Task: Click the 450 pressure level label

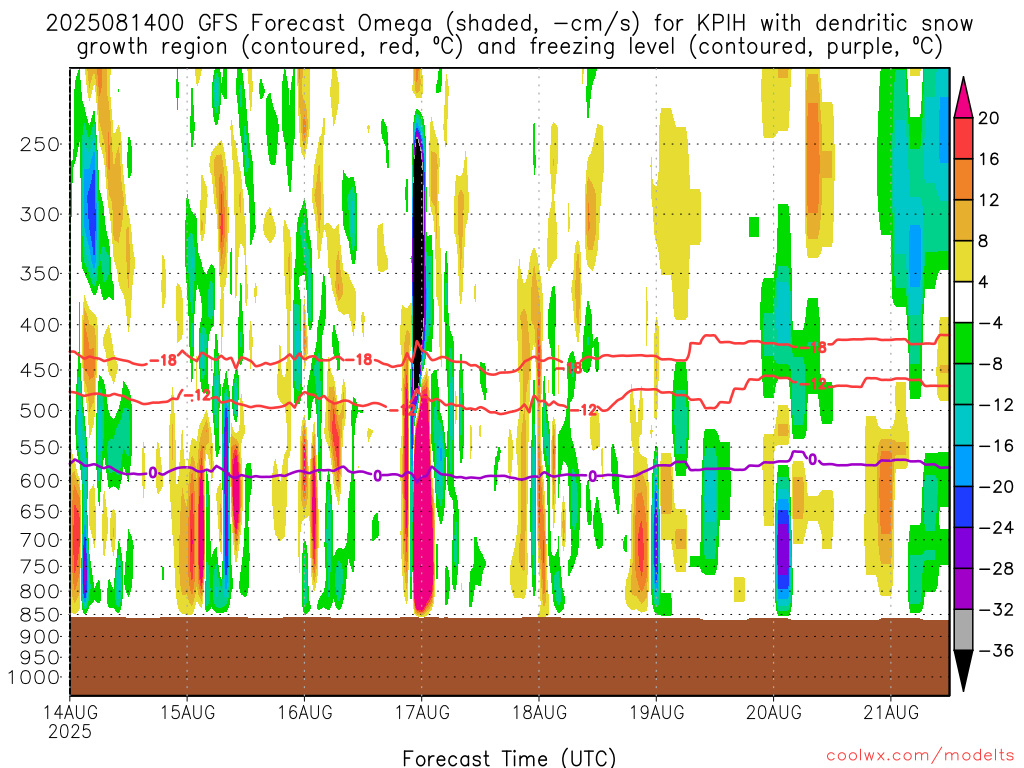Action: point(39,370)
